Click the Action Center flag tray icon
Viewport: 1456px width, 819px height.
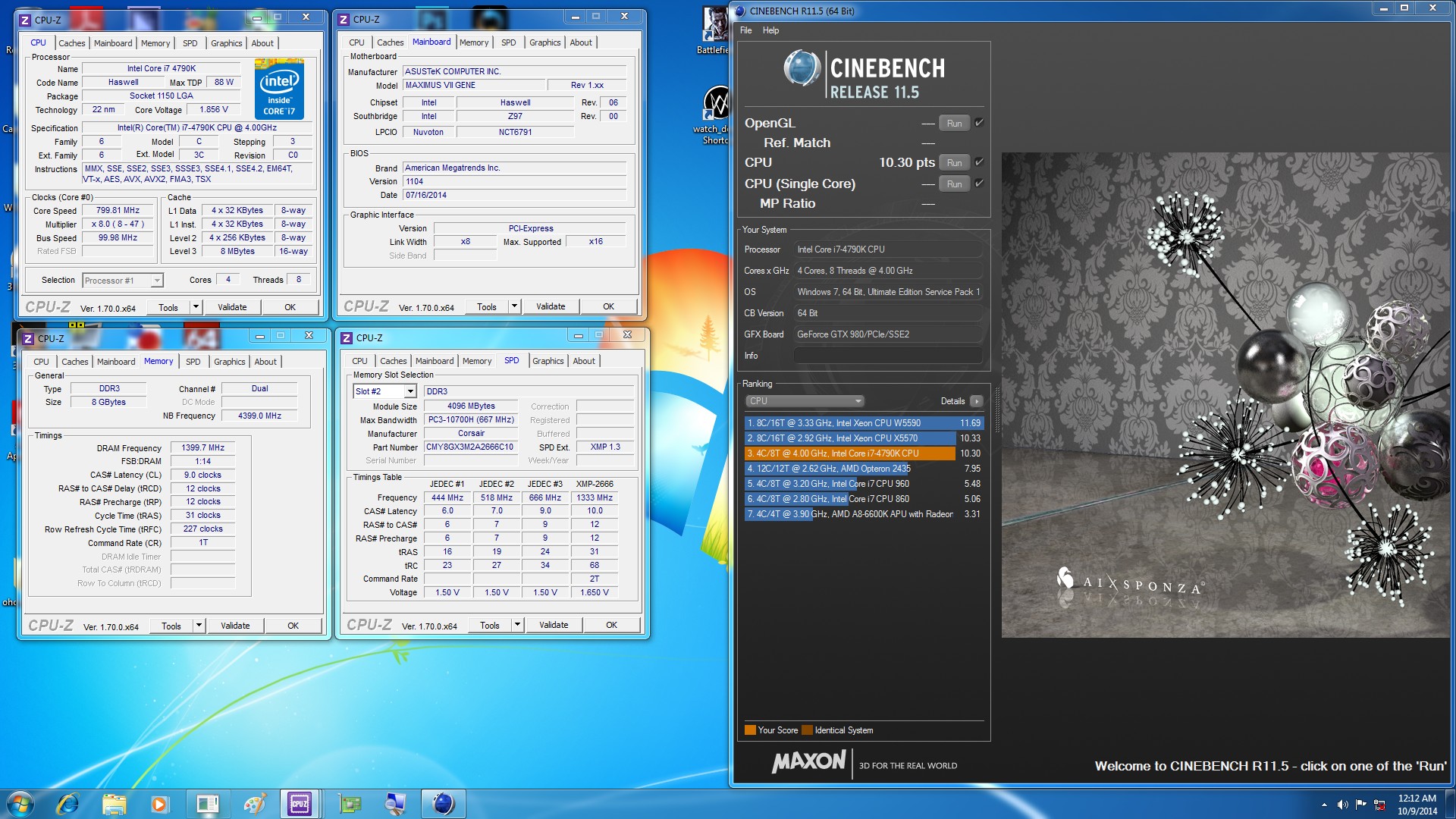pos(1361,805)
